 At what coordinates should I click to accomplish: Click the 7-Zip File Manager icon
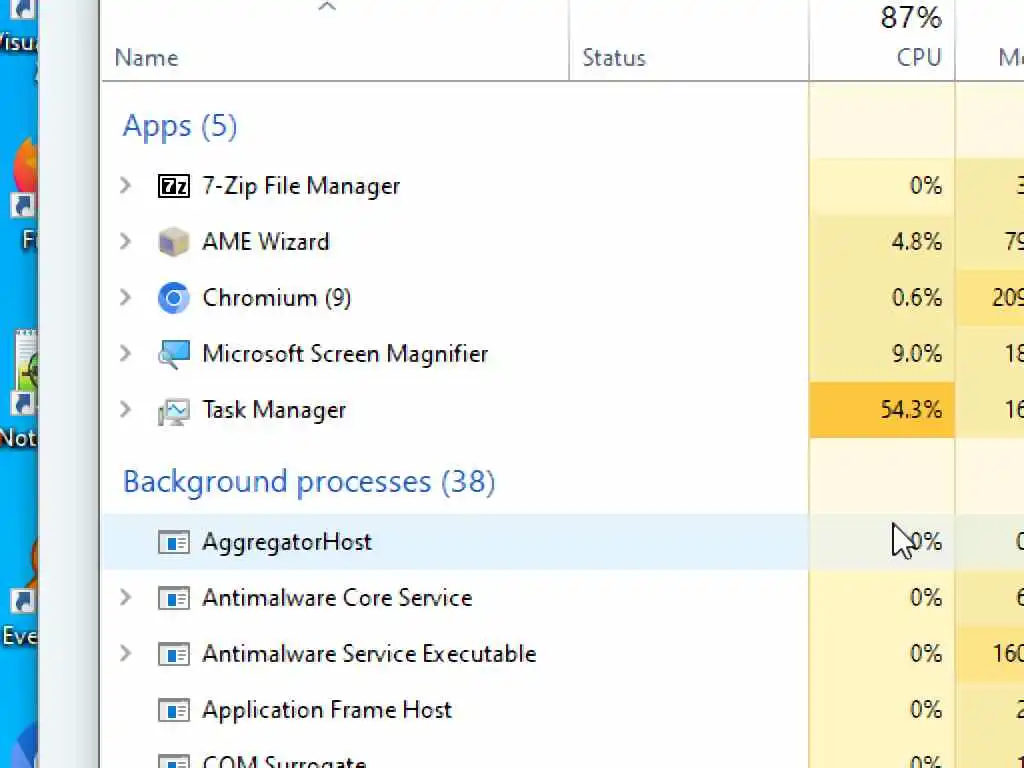174,186
